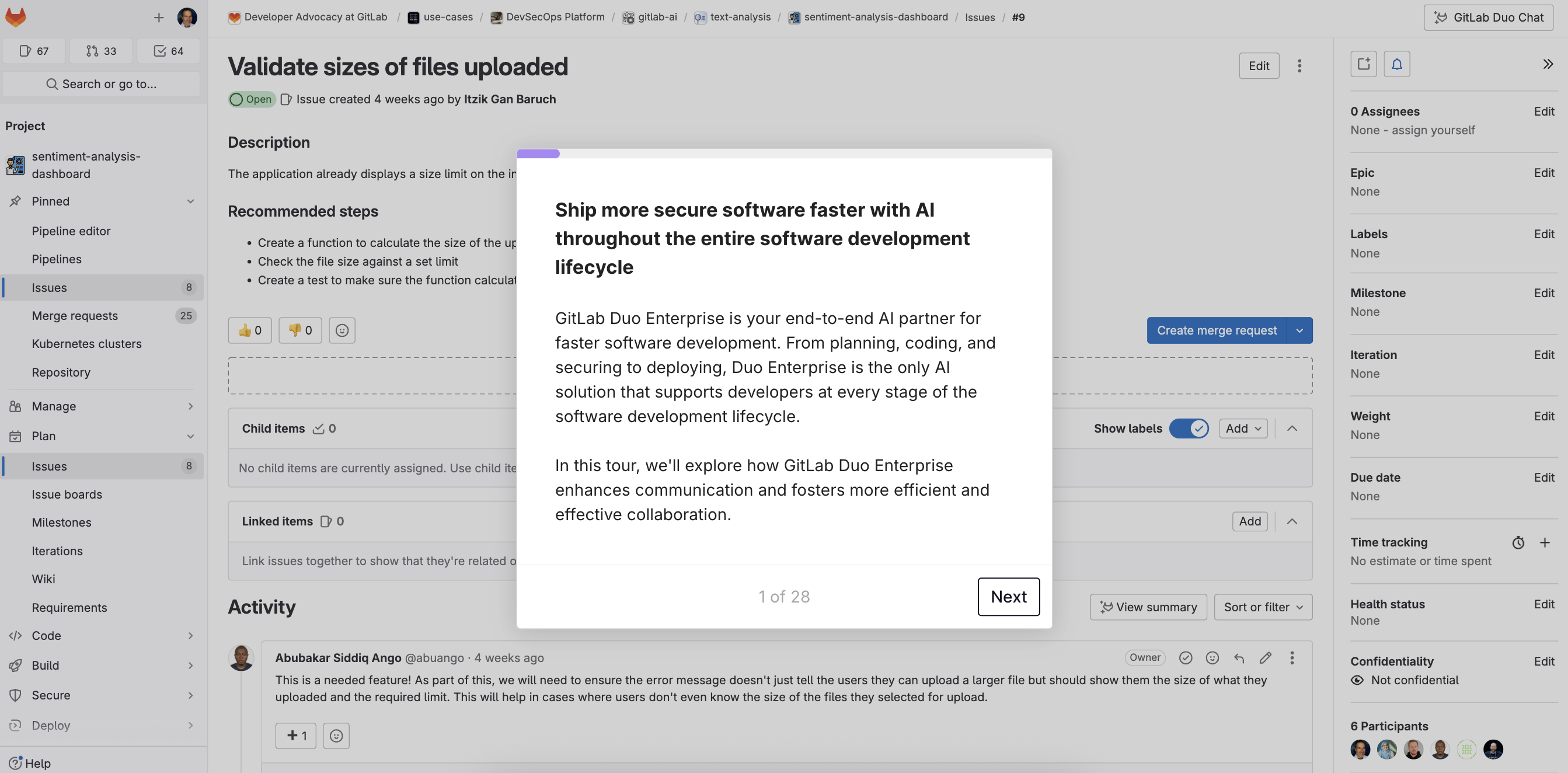Click the thumbs up reaction button
1568x773 pixels.
coord(250,330)
